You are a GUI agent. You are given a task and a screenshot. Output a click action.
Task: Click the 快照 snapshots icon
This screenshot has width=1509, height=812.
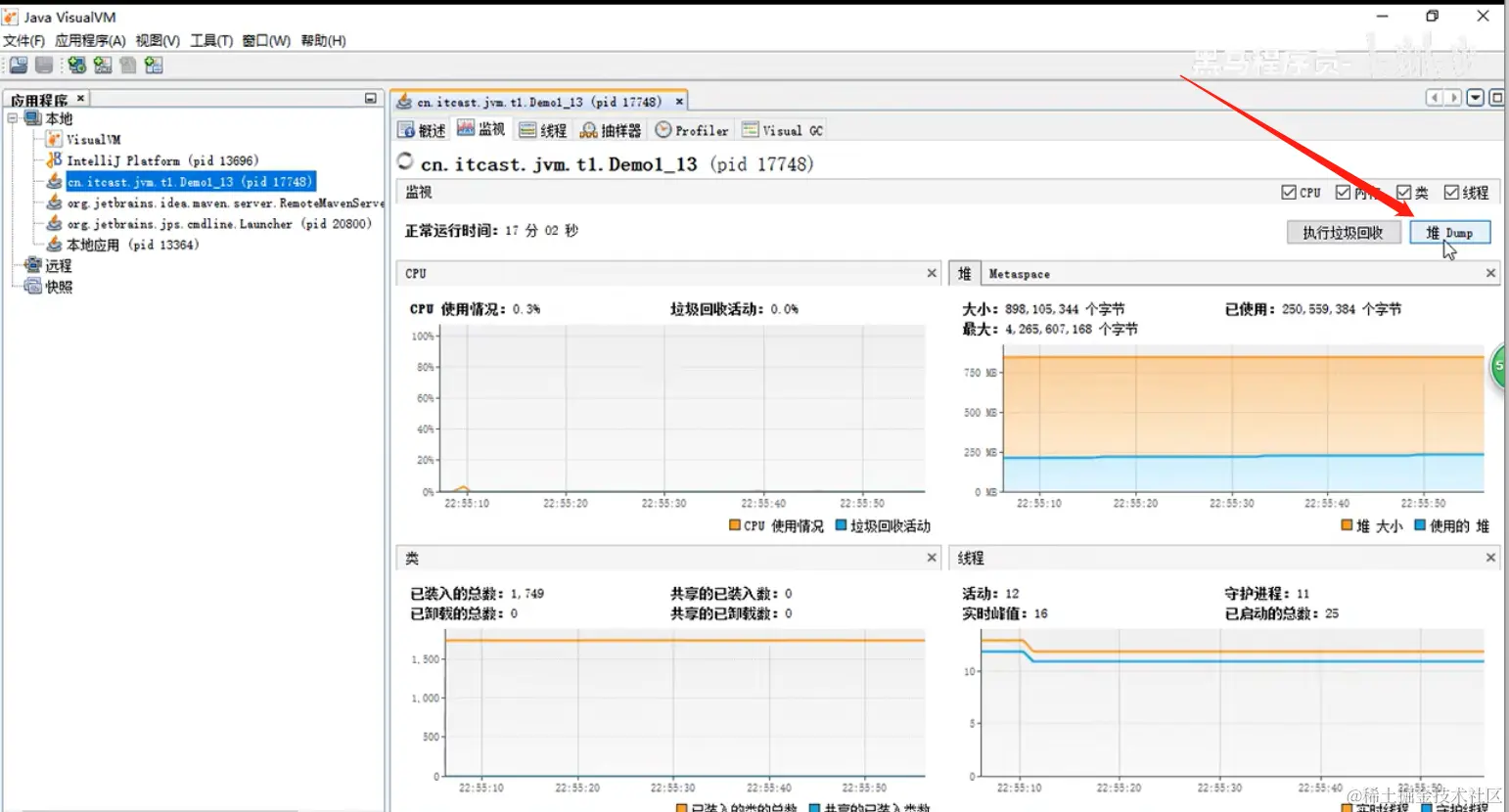[33, 287]
